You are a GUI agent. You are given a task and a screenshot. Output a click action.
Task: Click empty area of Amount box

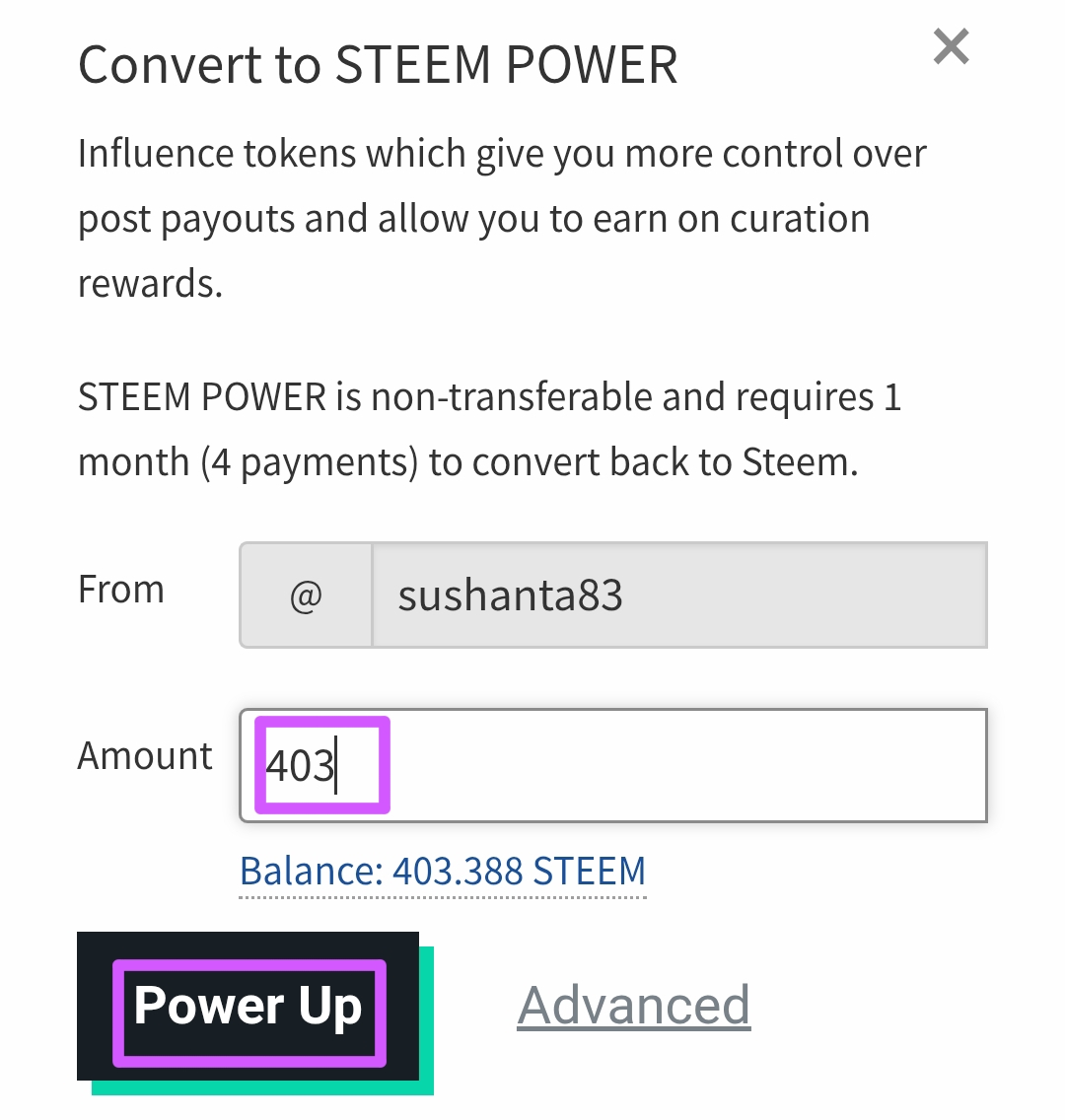685,765
